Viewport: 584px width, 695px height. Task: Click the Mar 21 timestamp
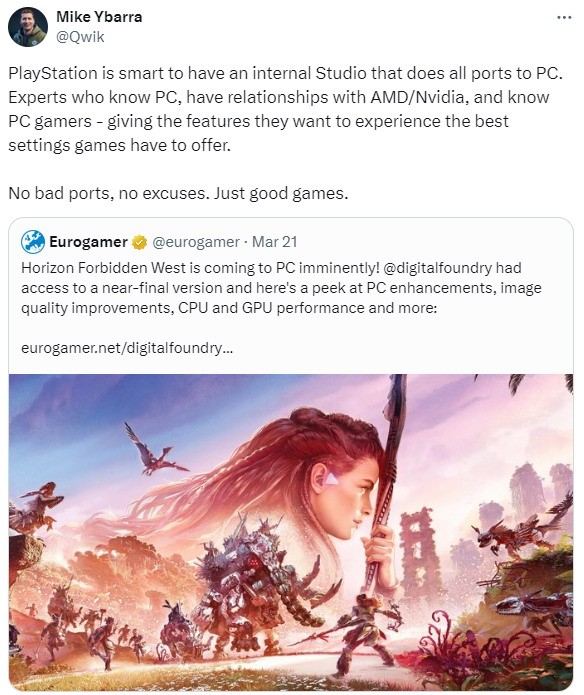(x=274, y=242)
